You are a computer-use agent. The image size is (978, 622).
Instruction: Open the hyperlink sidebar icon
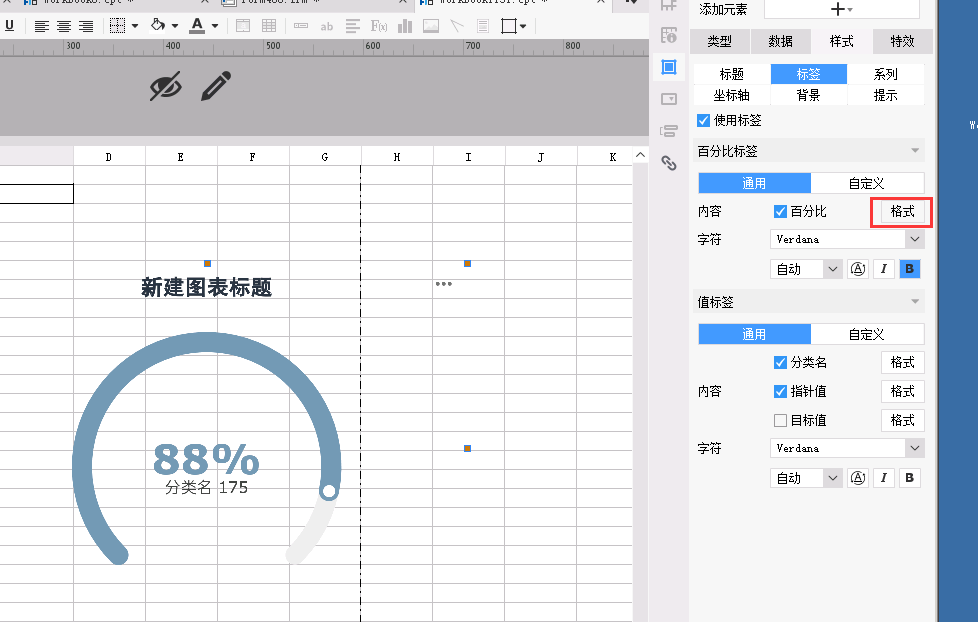669,163
